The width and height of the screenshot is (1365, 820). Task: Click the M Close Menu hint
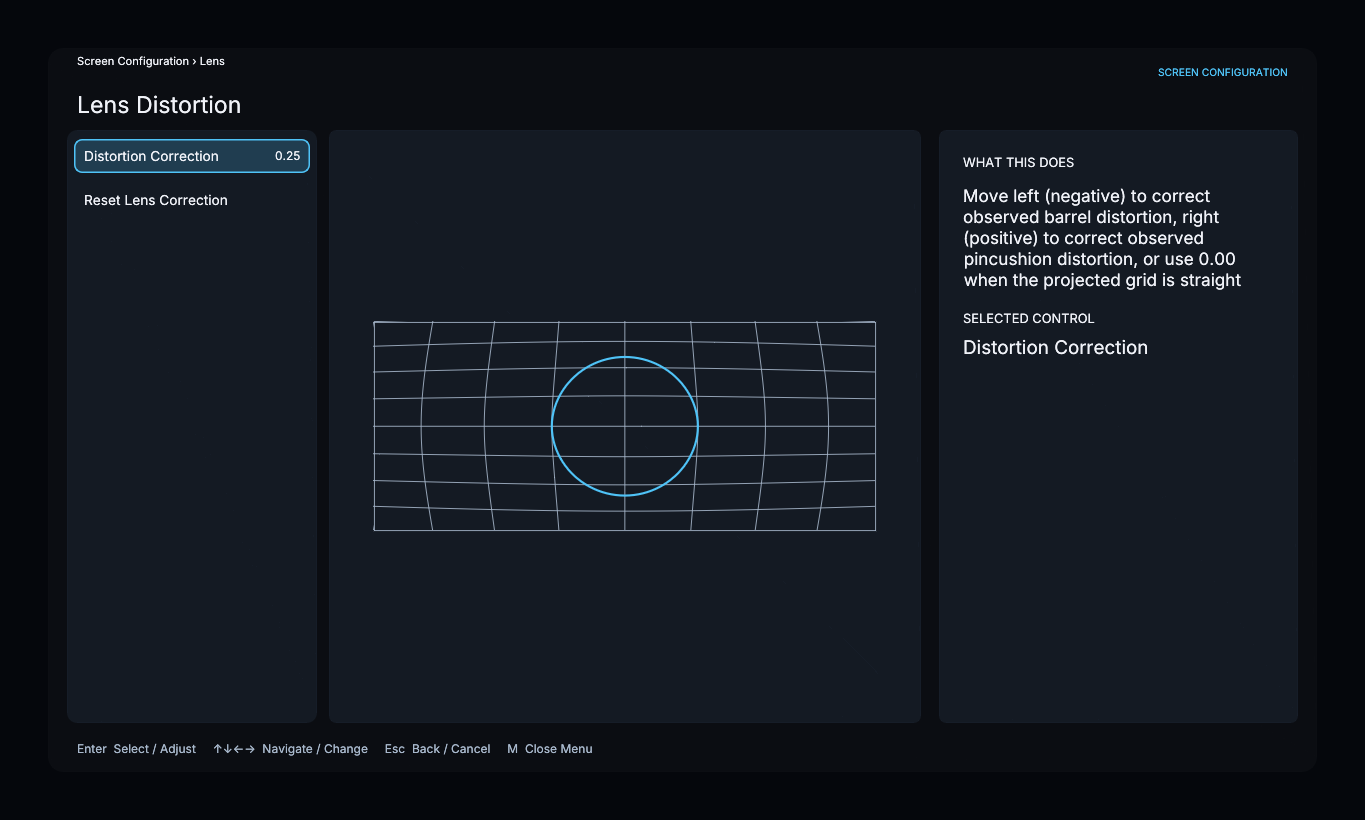(549, 749)
